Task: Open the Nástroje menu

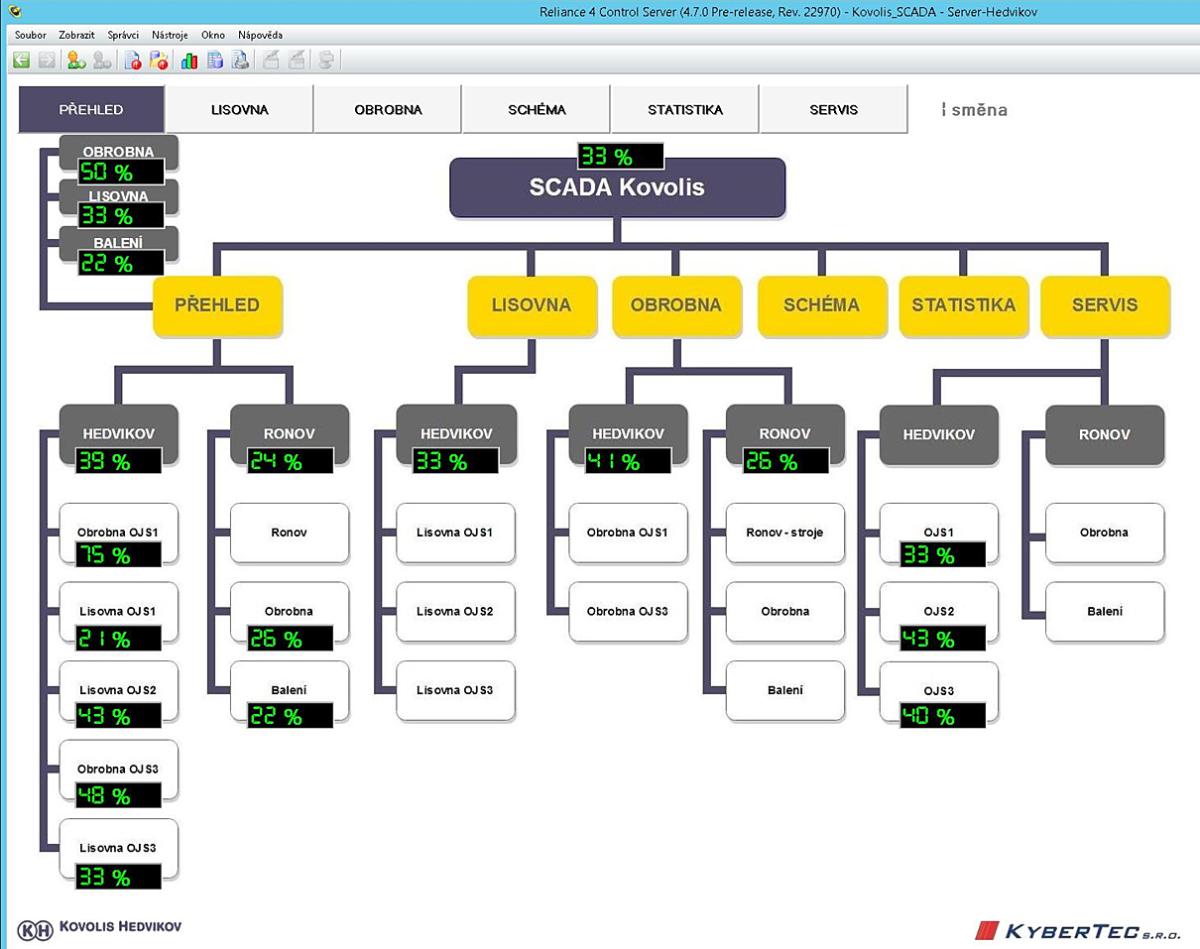Action: point(170,35)
